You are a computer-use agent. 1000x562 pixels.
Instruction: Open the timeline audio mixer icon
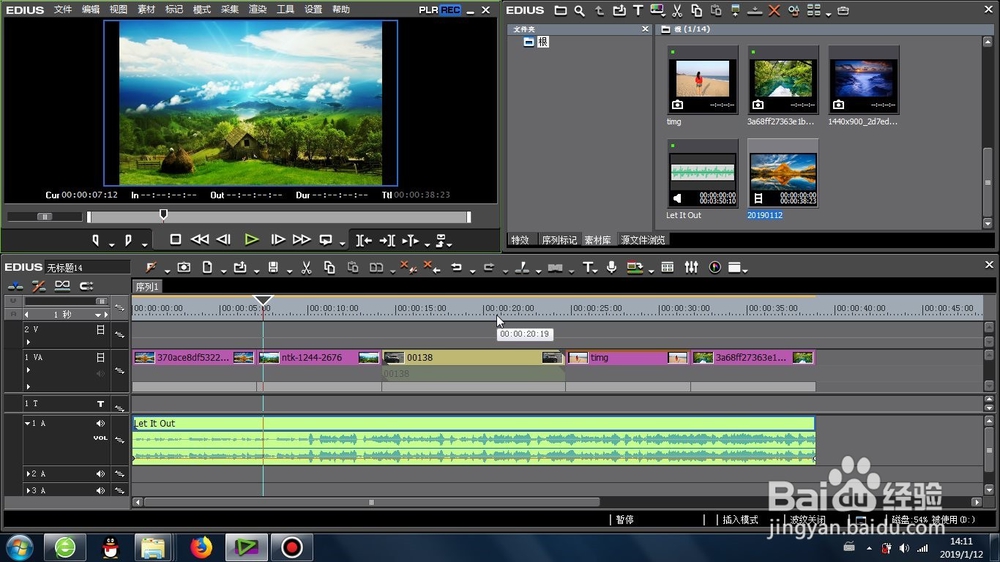point(691,267)
